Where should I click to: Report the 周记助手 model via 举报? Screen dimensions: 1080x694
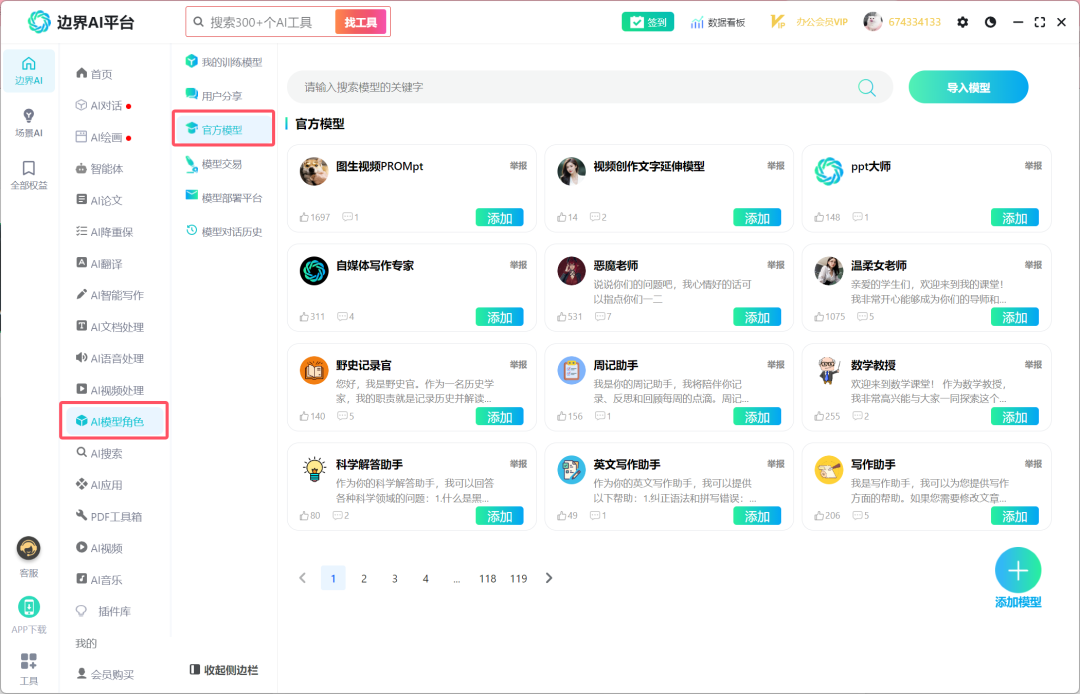click(776, 365)
